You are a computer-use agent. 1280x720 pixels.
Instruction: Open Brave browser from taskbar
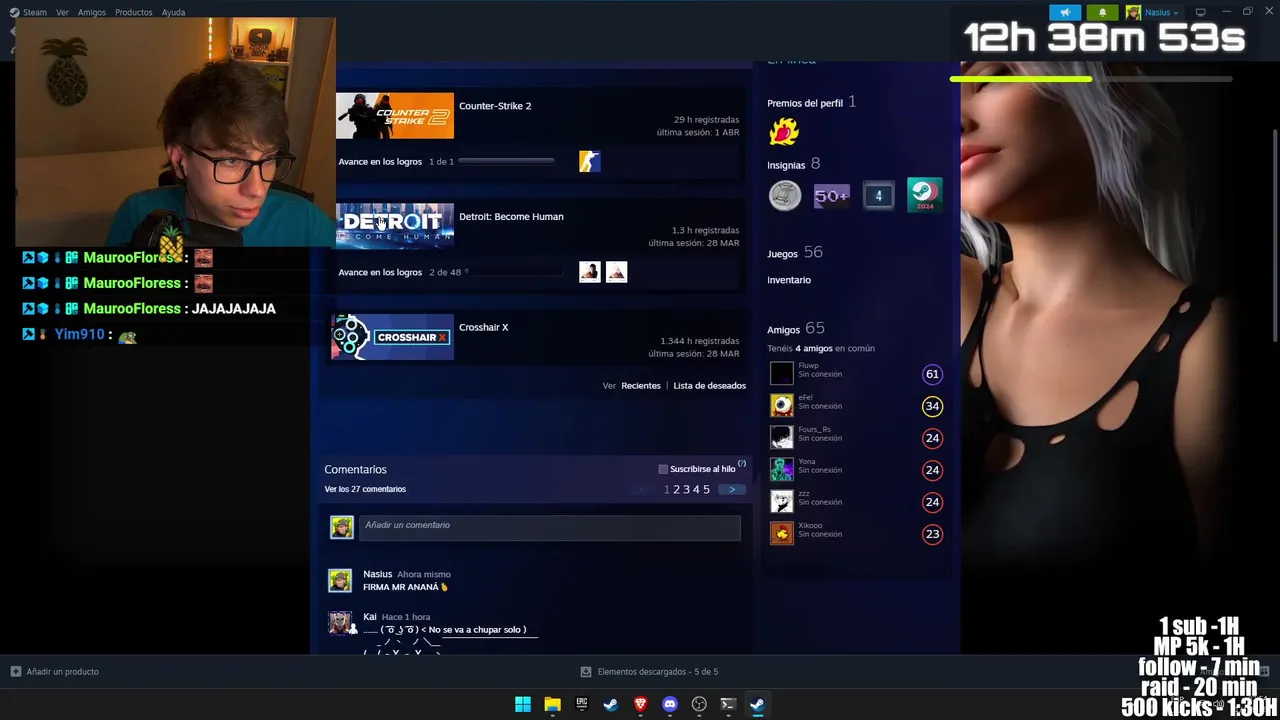point(640,705)
